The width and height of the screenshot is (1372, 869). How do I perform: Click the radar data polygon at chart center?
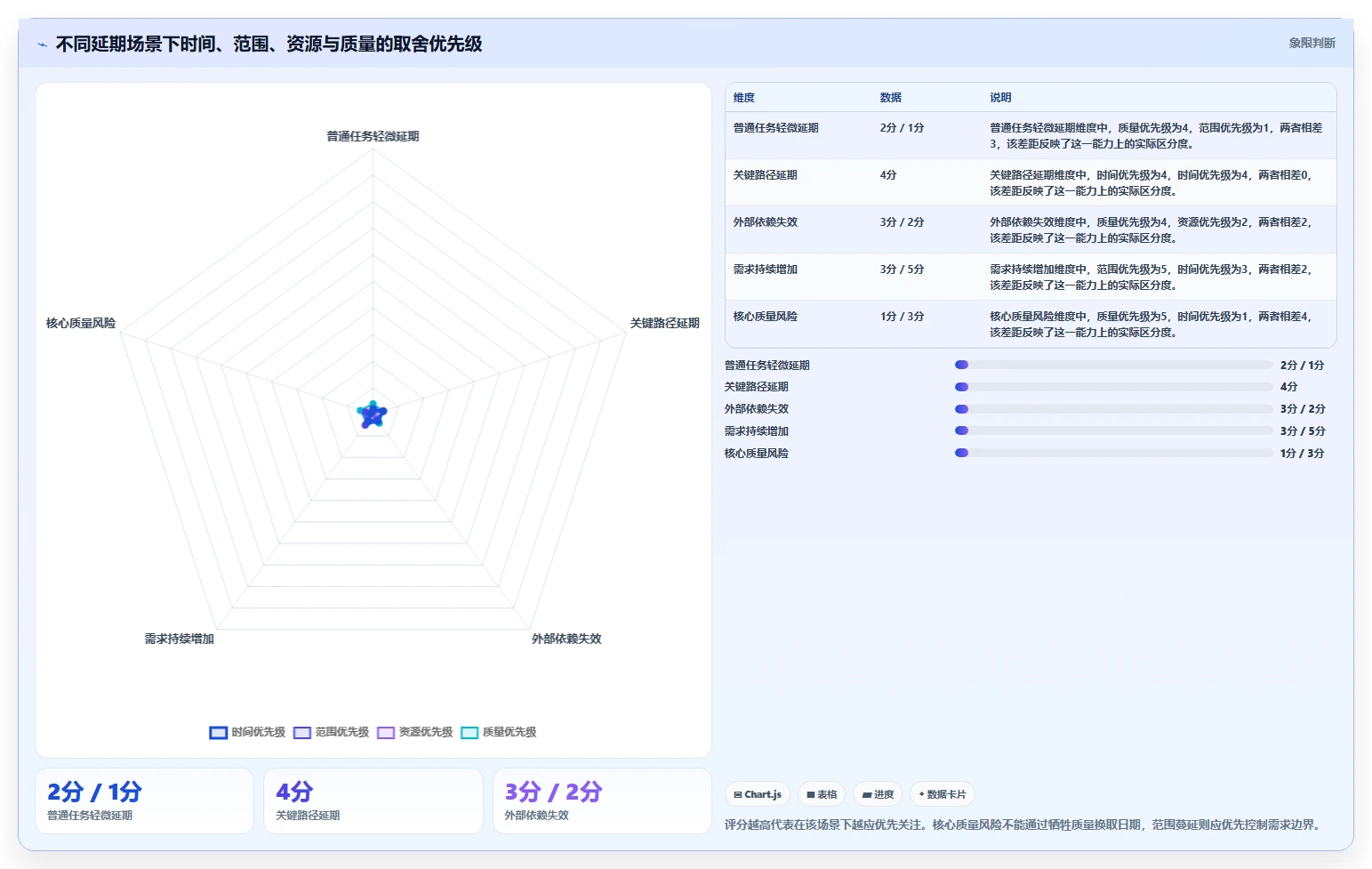point(372,414)
